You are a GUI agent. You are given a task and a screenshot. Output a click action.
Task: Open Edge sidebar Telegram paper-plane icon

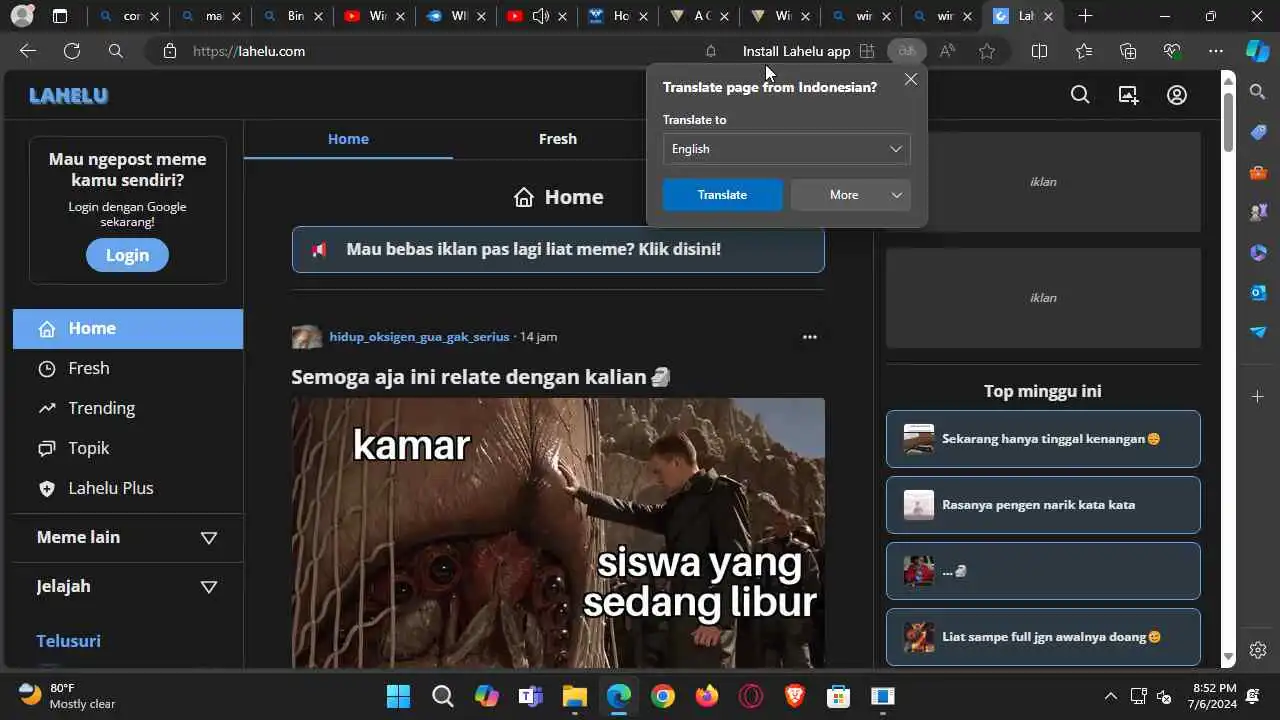pyautogui.click(x=1258, y=332)
